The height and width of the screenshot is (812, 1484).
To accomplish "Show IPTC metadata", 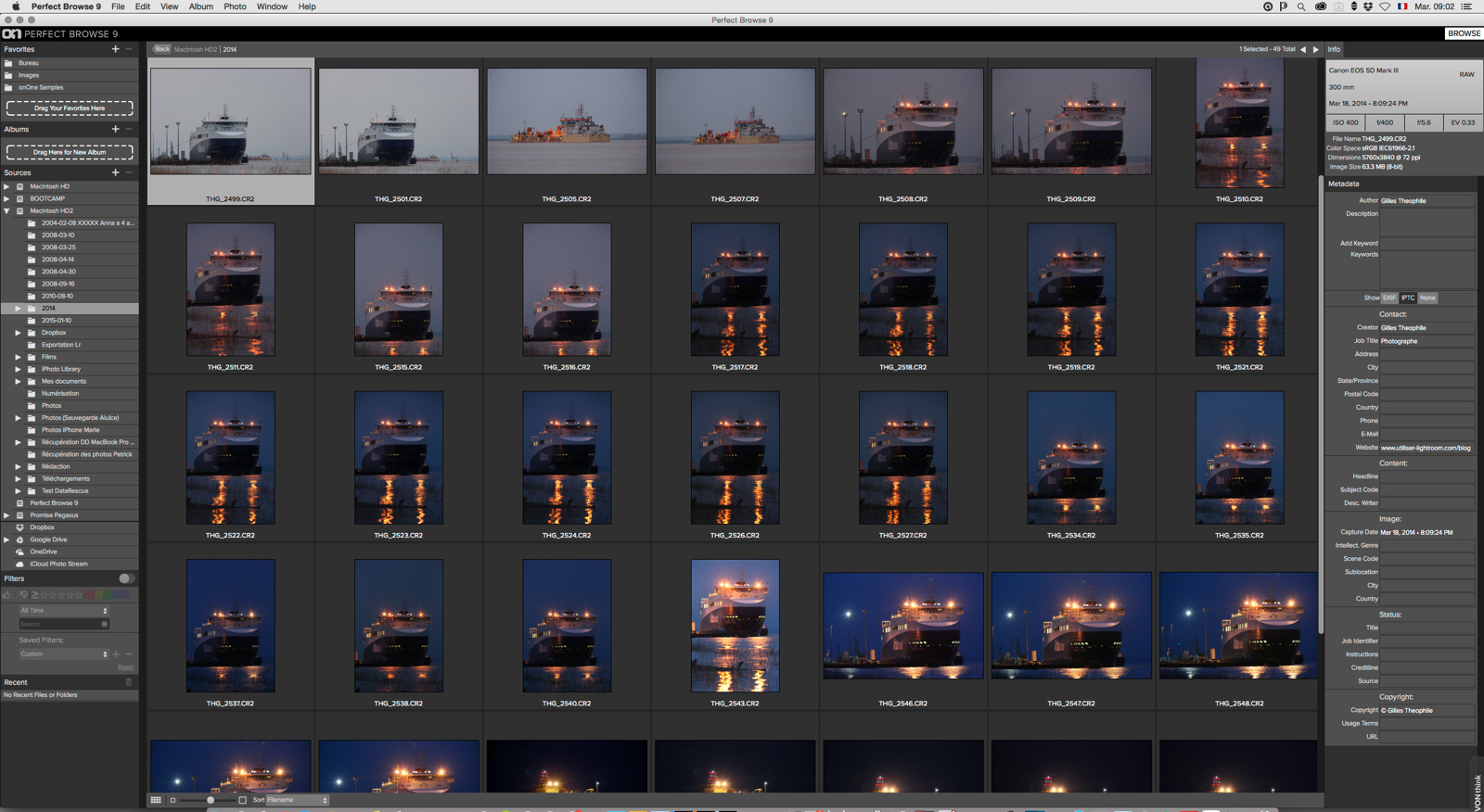I will click(x=1408, y=298).
